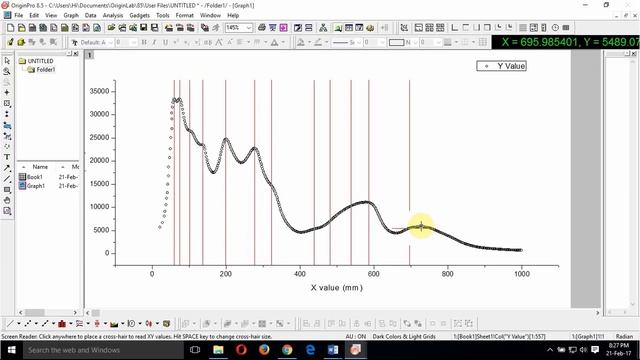
Task: Select the Pan hand tool
Action: coord(7,200)
